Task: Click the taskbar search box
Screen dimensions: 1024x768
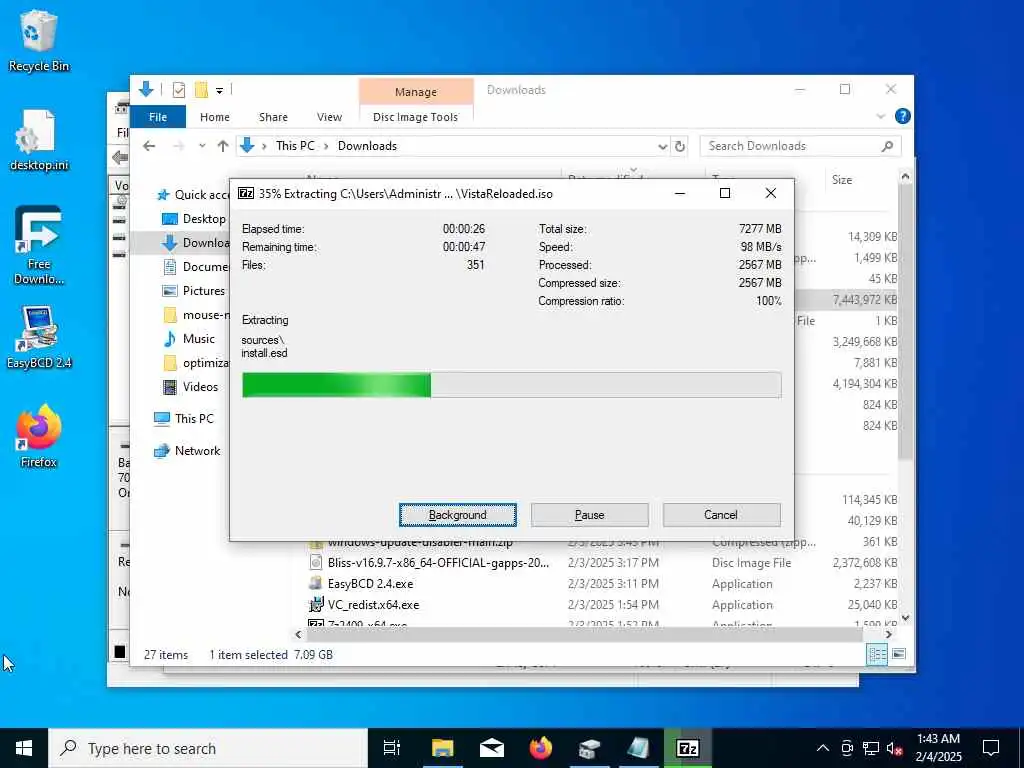Action: coord(208,748)
